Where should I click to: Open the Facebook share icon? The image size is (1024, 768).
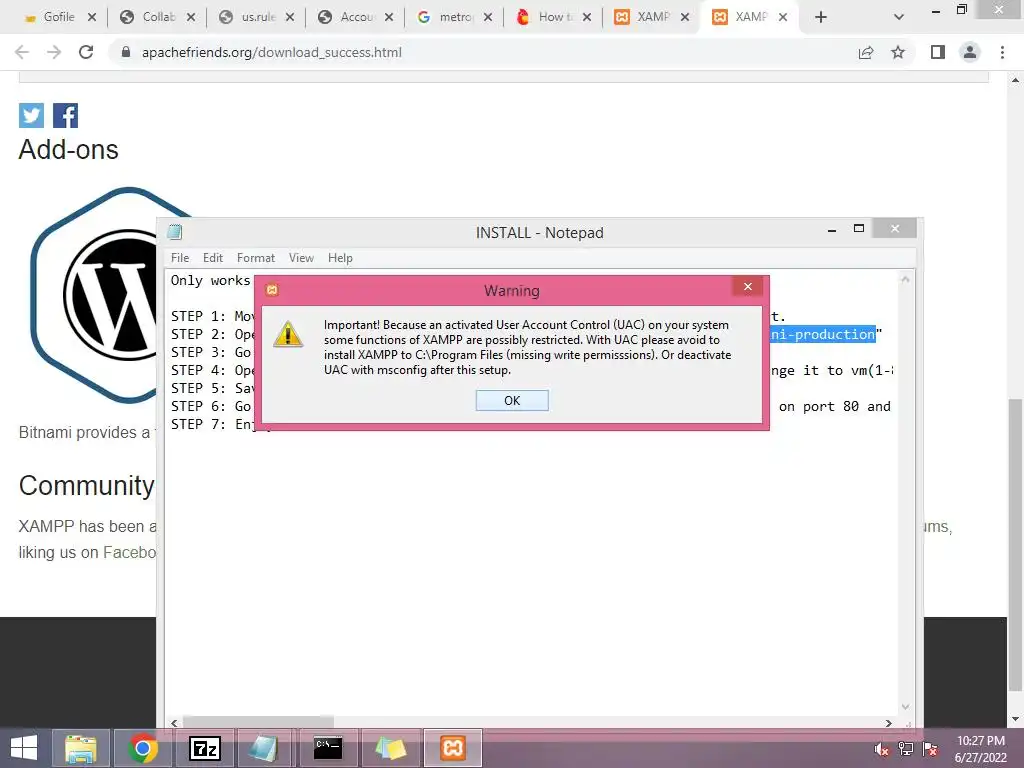pos(65,116)
